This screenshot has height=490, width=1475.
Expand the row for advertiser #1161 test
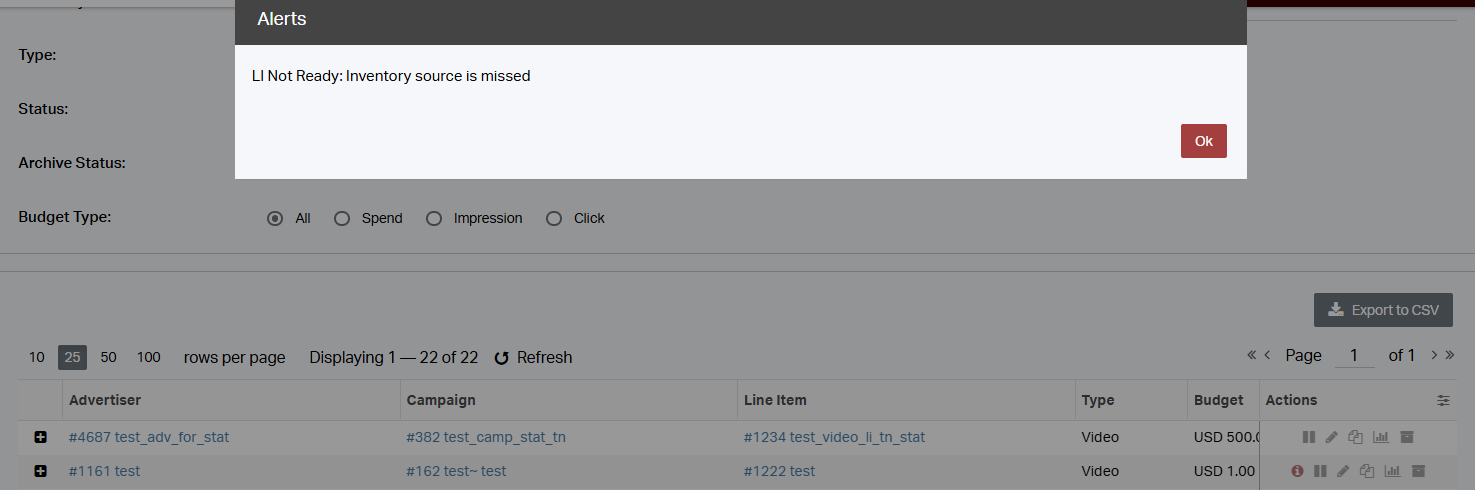(40, 471)
